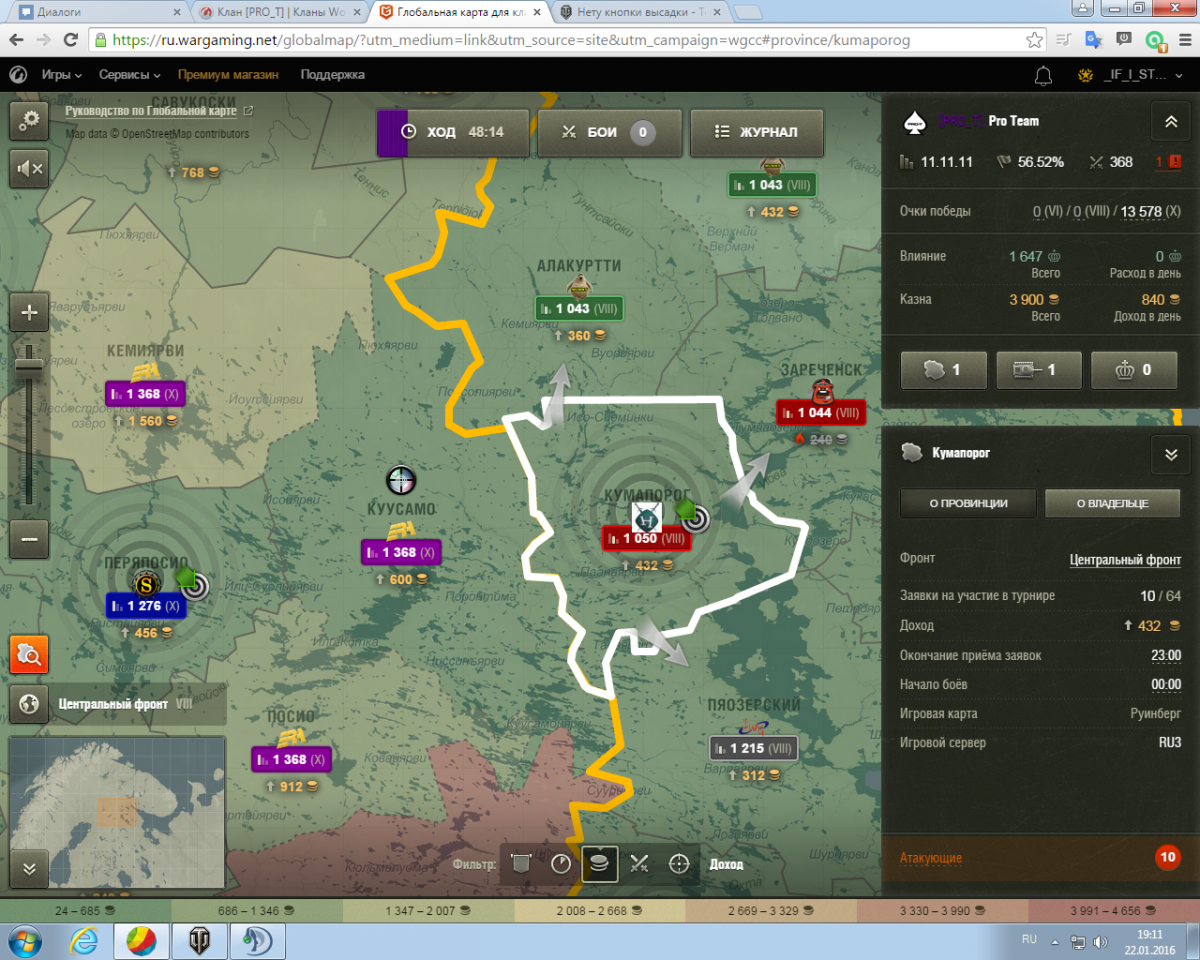Image resolution: width=1200 pixels, height=960 pixels.
Task: Open the Поддержка menu item
Action: [x=333, y=75]
